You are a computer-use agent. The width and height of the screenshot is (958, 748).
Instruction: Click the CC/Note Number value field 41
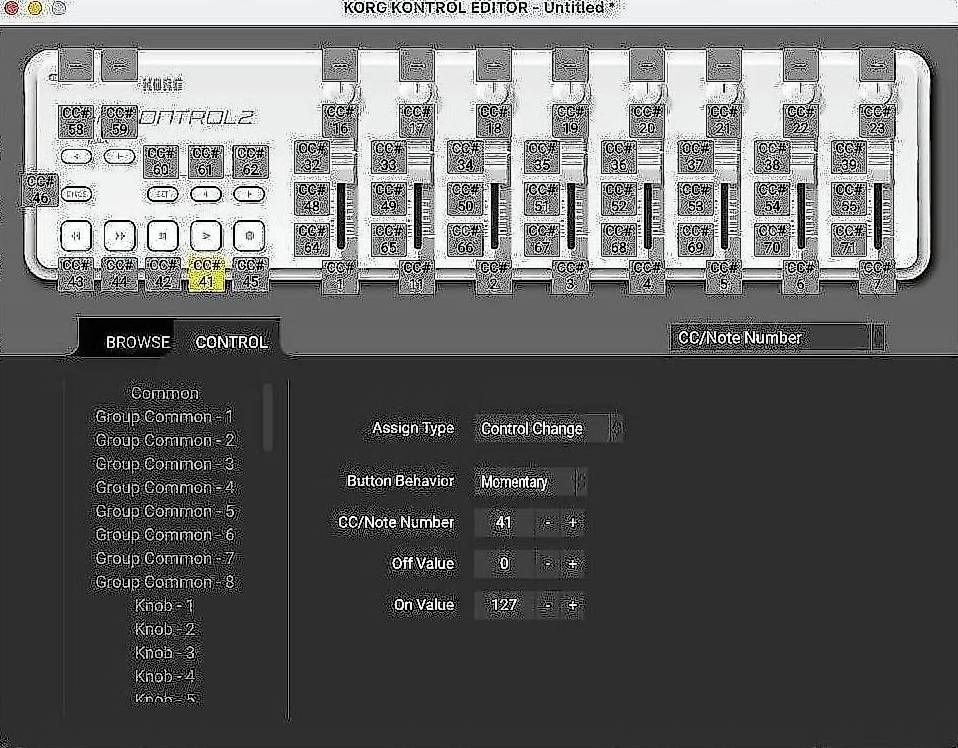click(x=504, y=522)
